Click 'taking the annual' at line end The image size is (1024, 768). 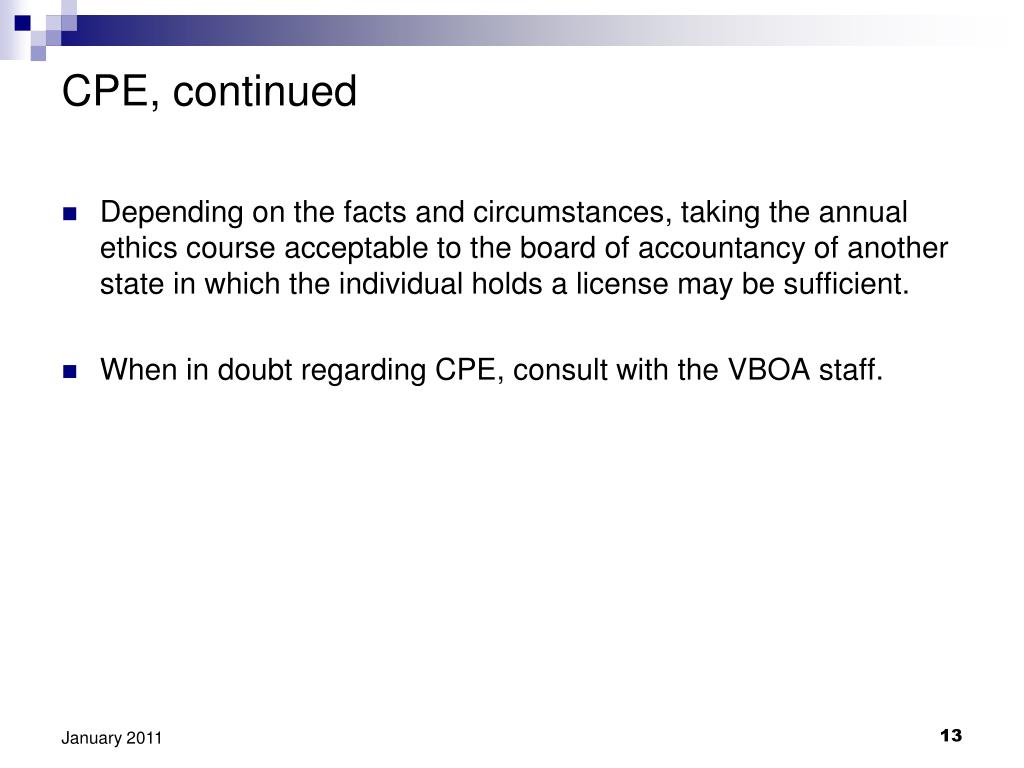[x=794, y=213]
